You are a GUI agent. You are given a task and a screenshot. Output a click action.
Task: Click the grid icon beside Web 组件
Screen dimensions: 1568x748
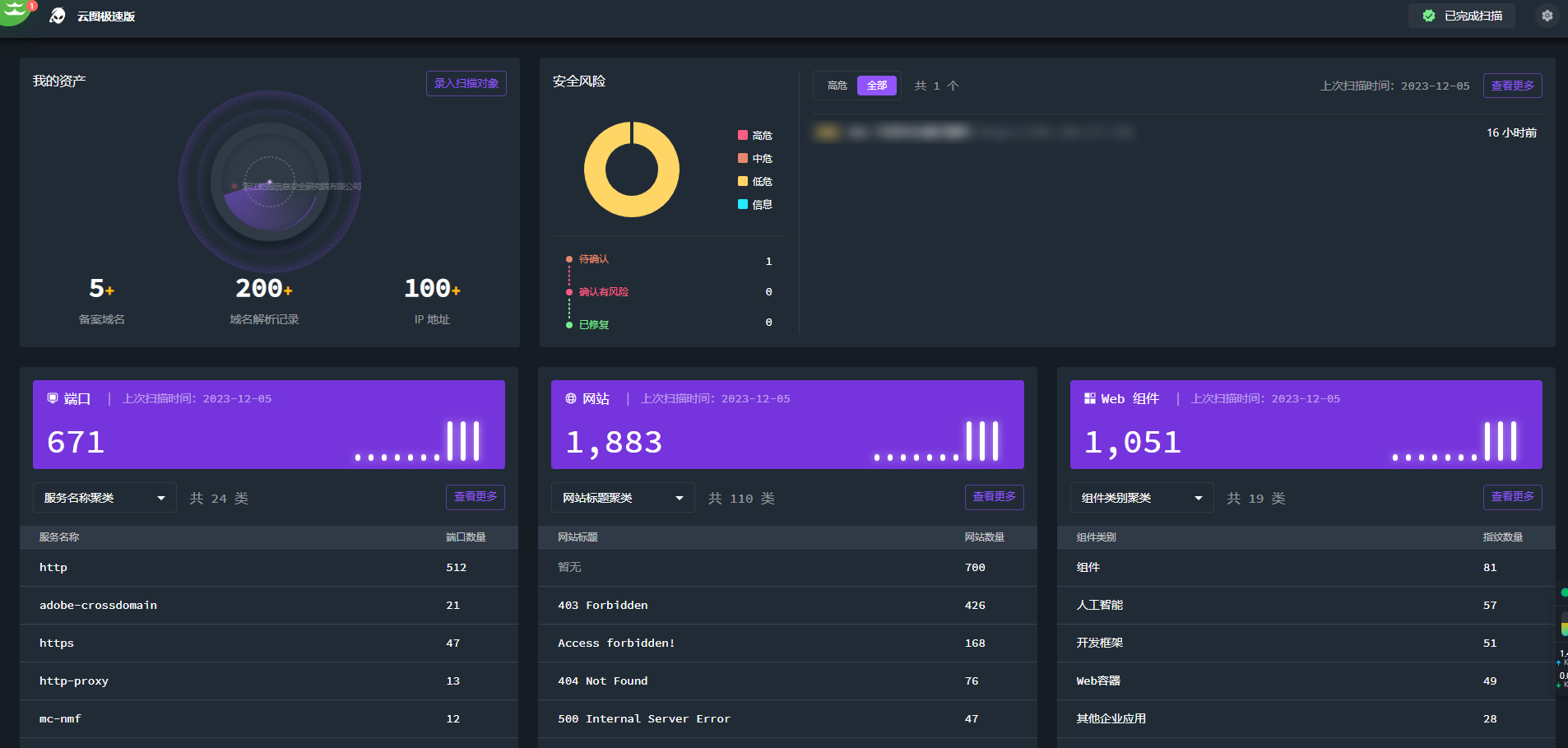(x=1089, y=398)
